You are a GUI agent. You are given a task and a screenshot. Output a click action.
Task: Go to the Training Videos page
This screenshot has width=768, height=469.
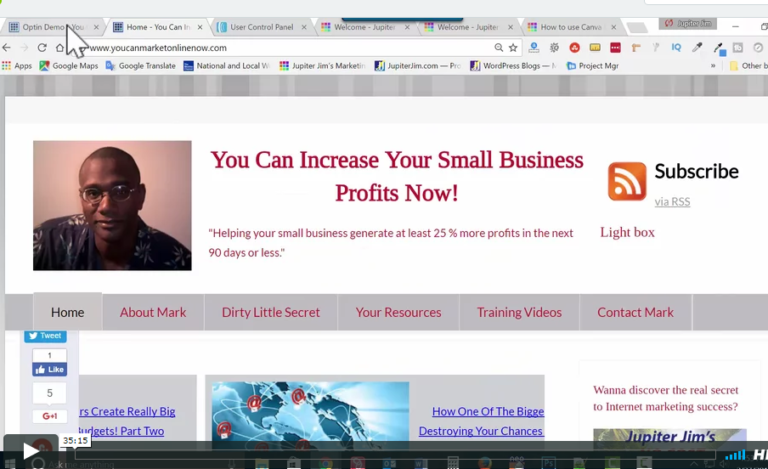(x=519, y=312)
